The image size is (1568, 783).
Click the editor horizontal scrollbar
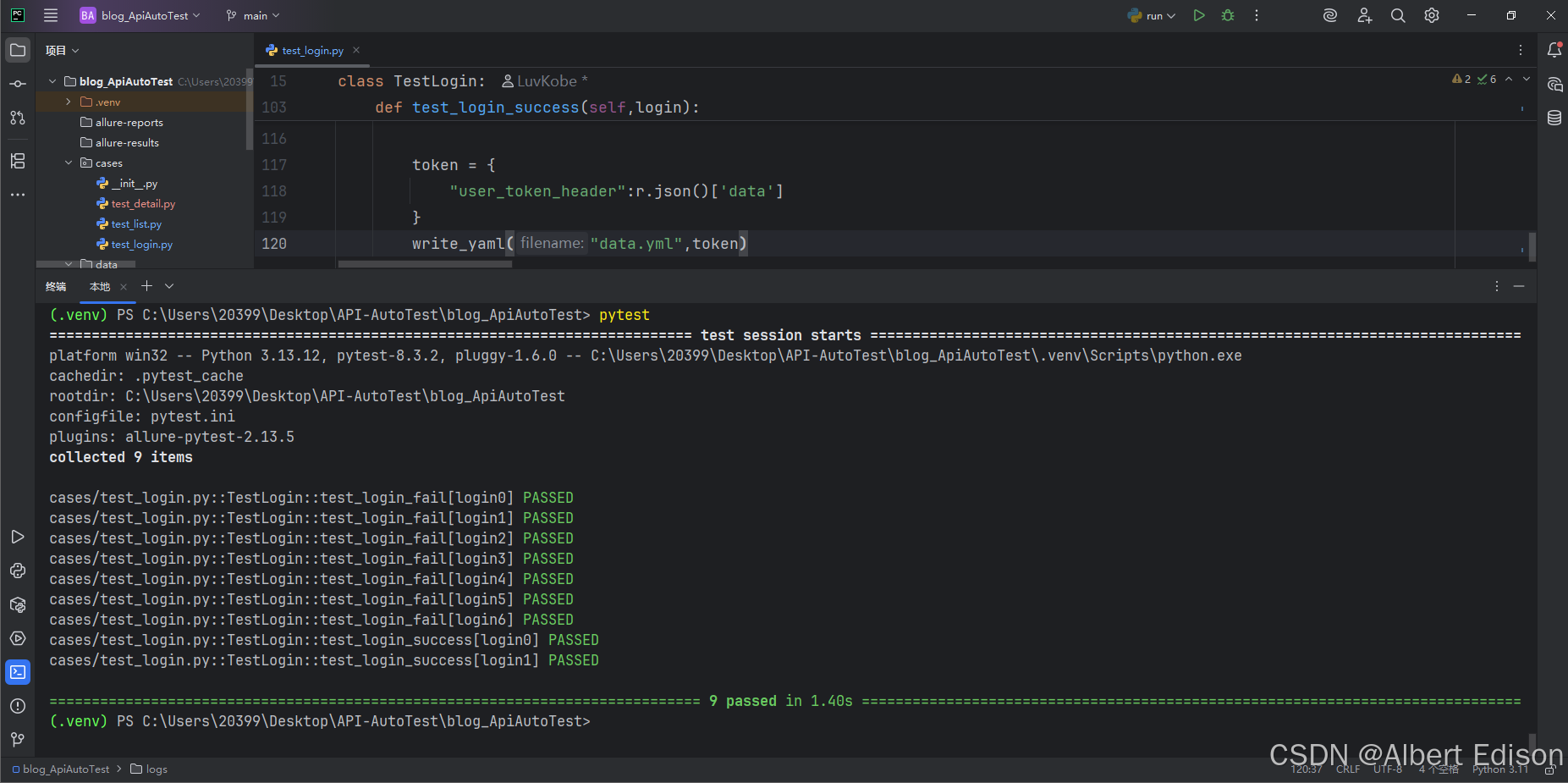point(425,264)
